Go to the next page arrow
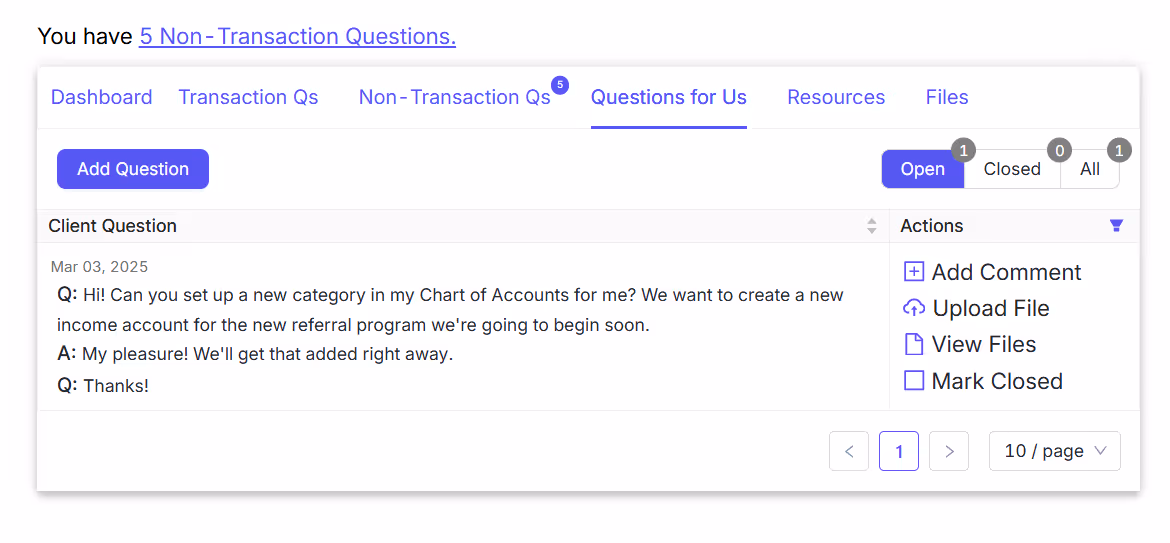 tap(949, 451)
